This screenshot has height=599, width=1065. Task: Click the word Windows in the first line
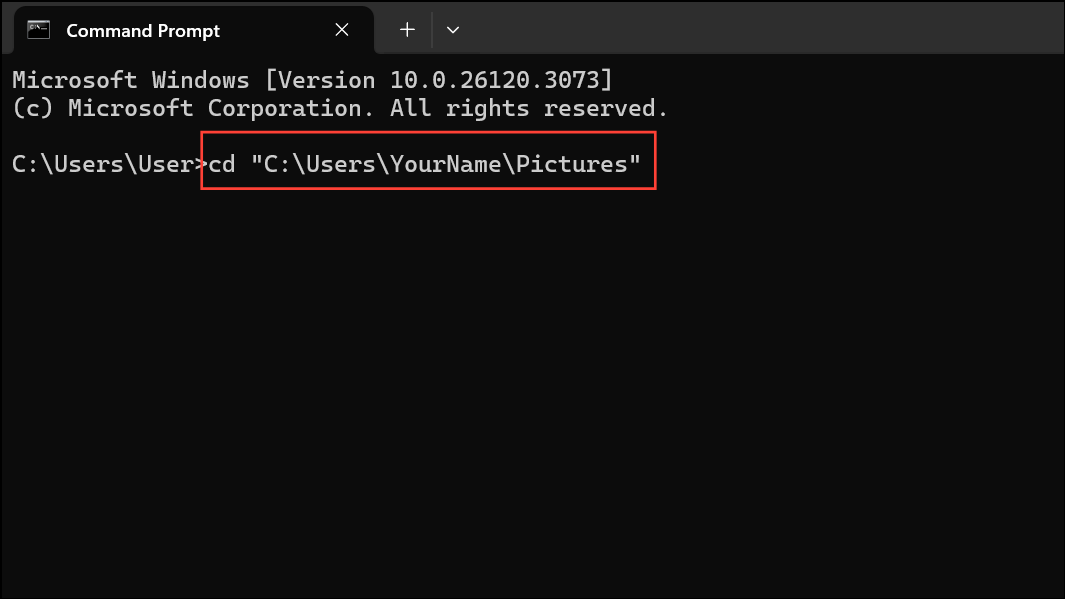pos(200,80)
